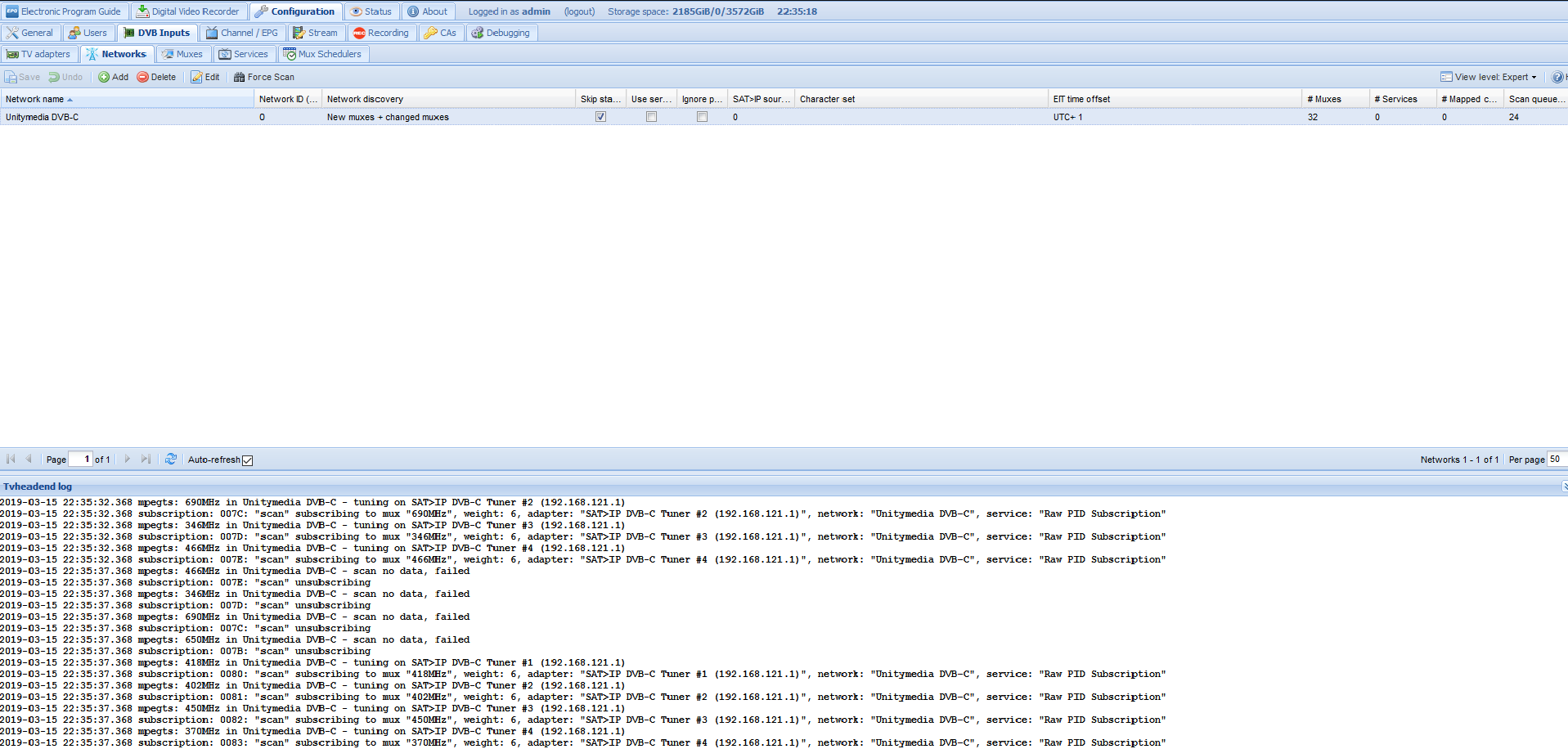The height and width of the screenshot is (749, 1568).
Task: Click the Use service IDs column header
Action: coord(651,99)
